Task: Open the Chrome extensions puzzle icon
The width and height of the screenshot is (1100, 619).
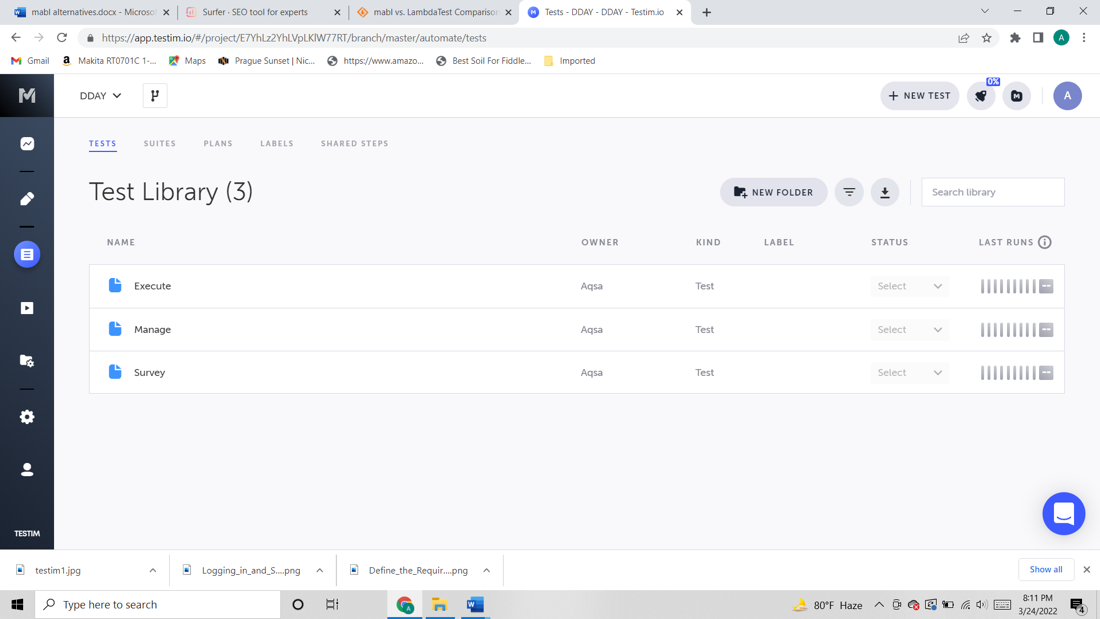Action: pos(1014,38)
